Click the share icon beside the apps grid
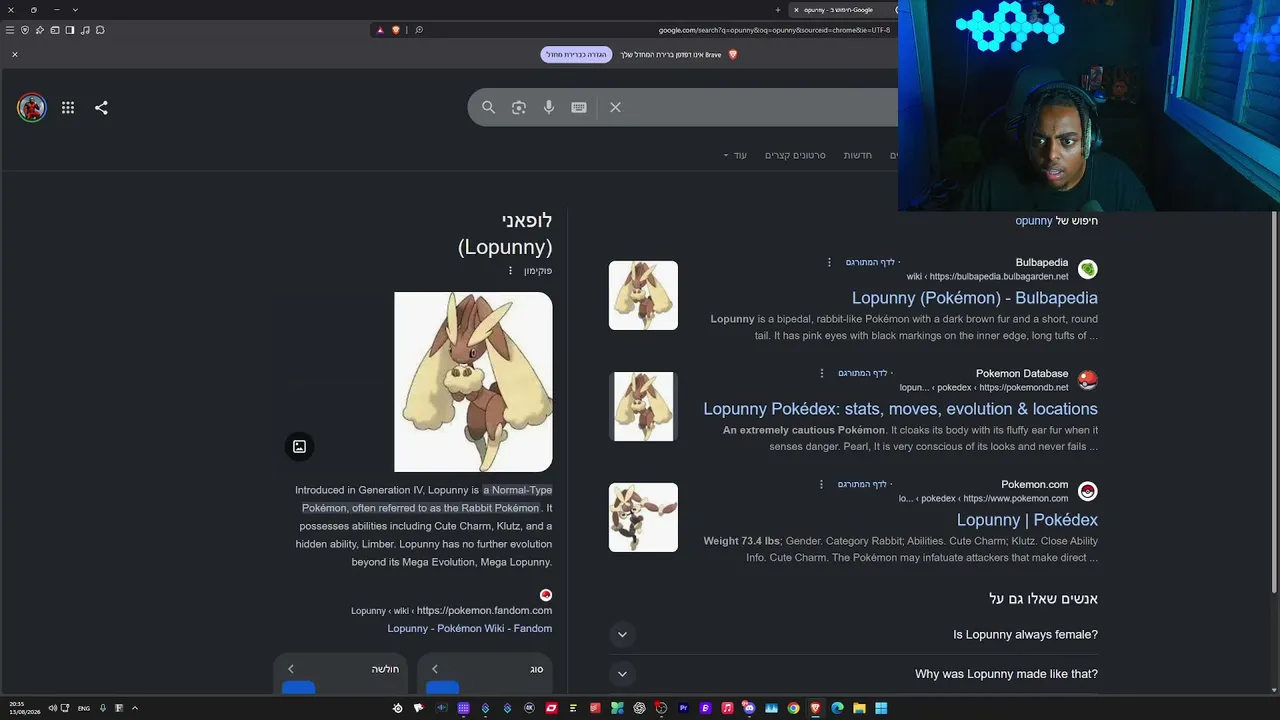The image size is (1280, 720). pos(101,108)
